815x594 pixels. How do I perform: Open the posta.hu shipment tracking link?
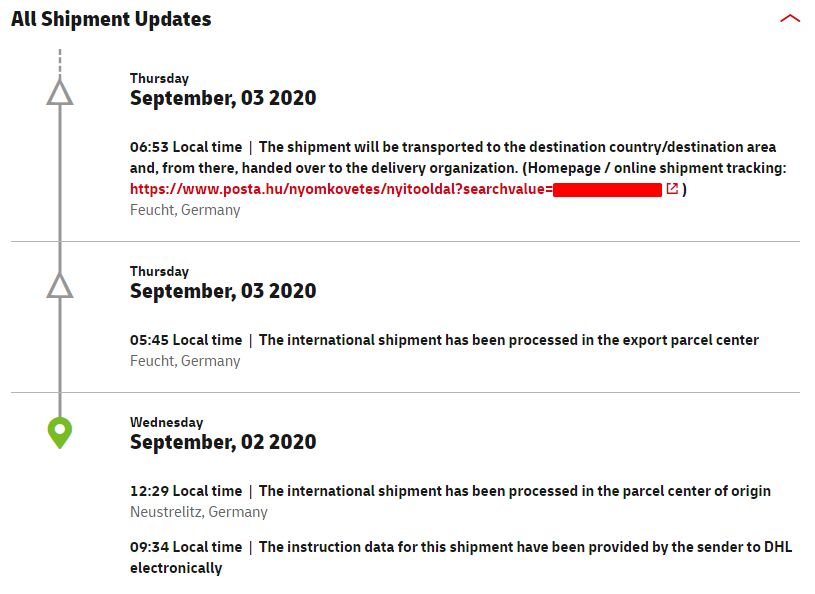pos(341,189)
